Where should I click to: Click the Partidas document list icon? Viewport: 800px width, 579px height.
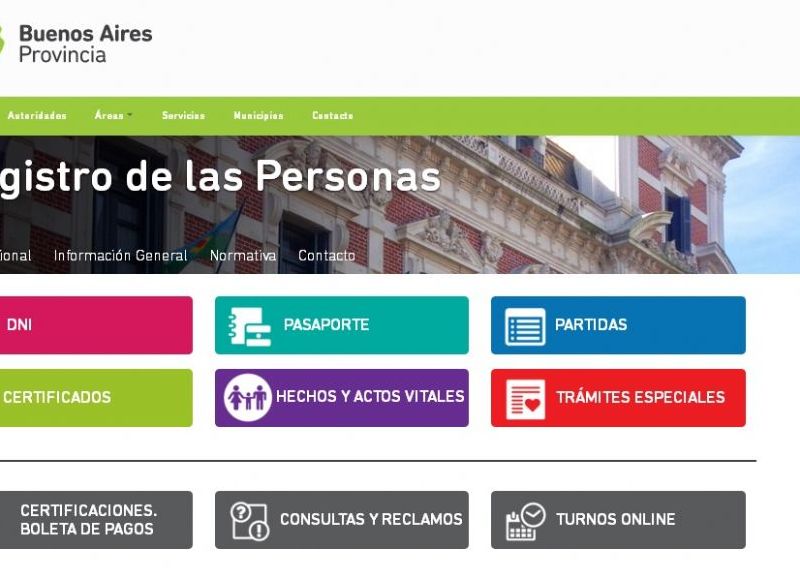pos(525,326)
